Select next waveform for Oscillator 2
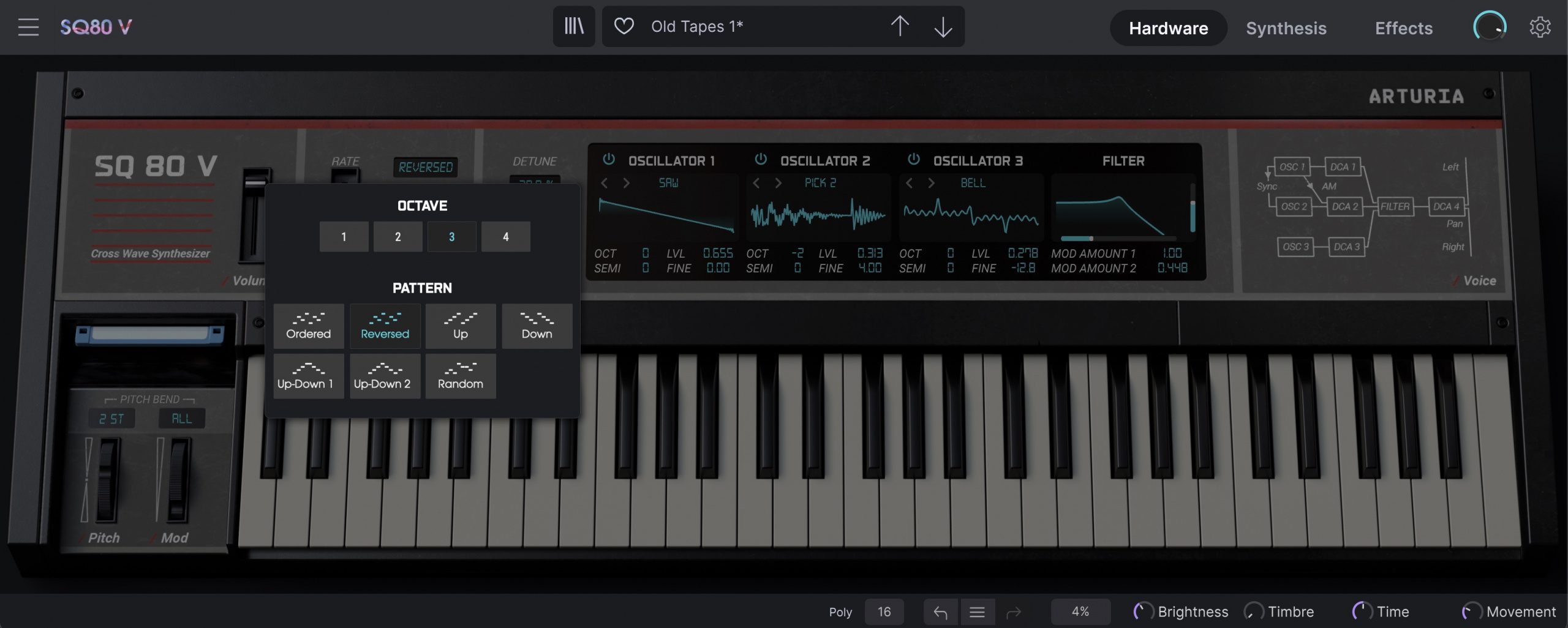The height and width of the screenshot is (628, 1568). tap(778, 183)
